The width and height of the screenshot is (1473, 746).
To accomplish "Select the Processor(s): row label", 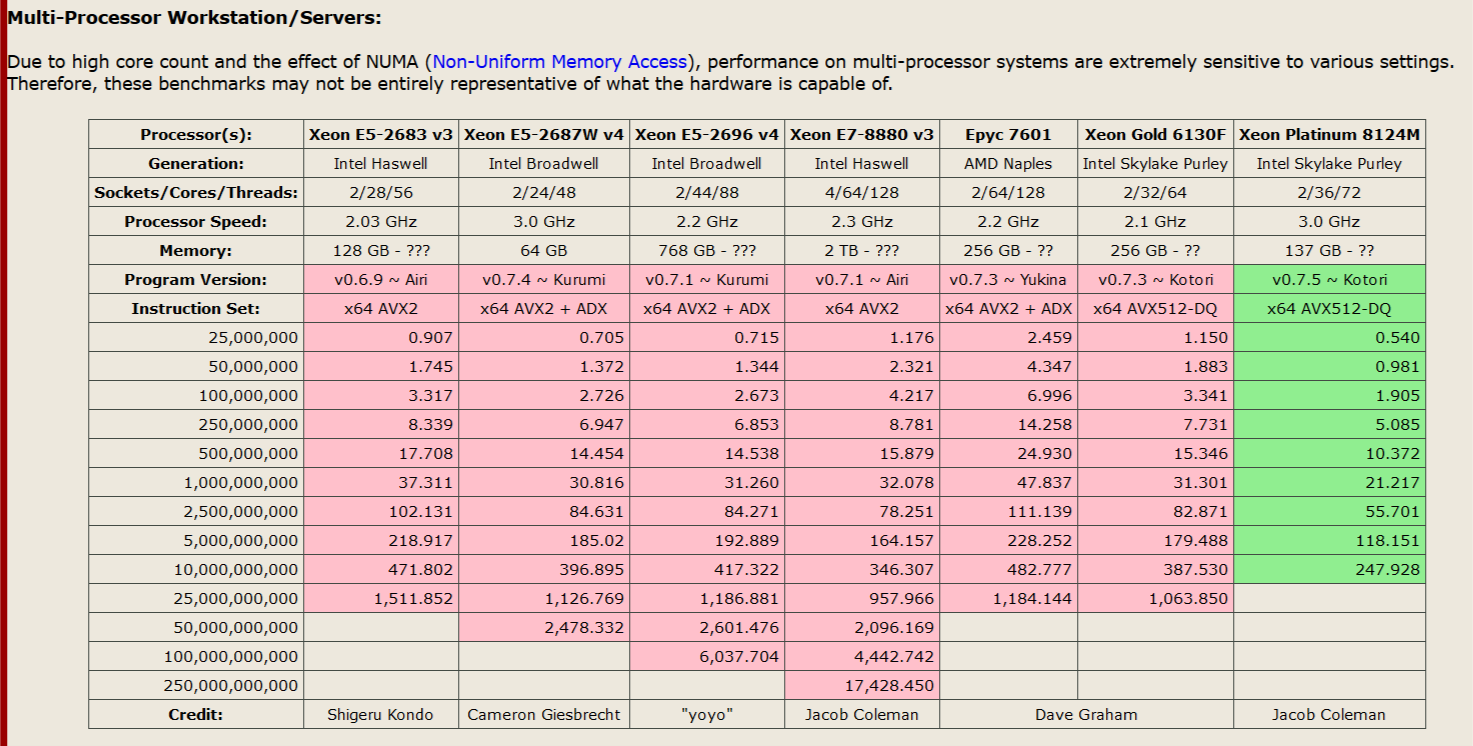I will tap(196, 135).
